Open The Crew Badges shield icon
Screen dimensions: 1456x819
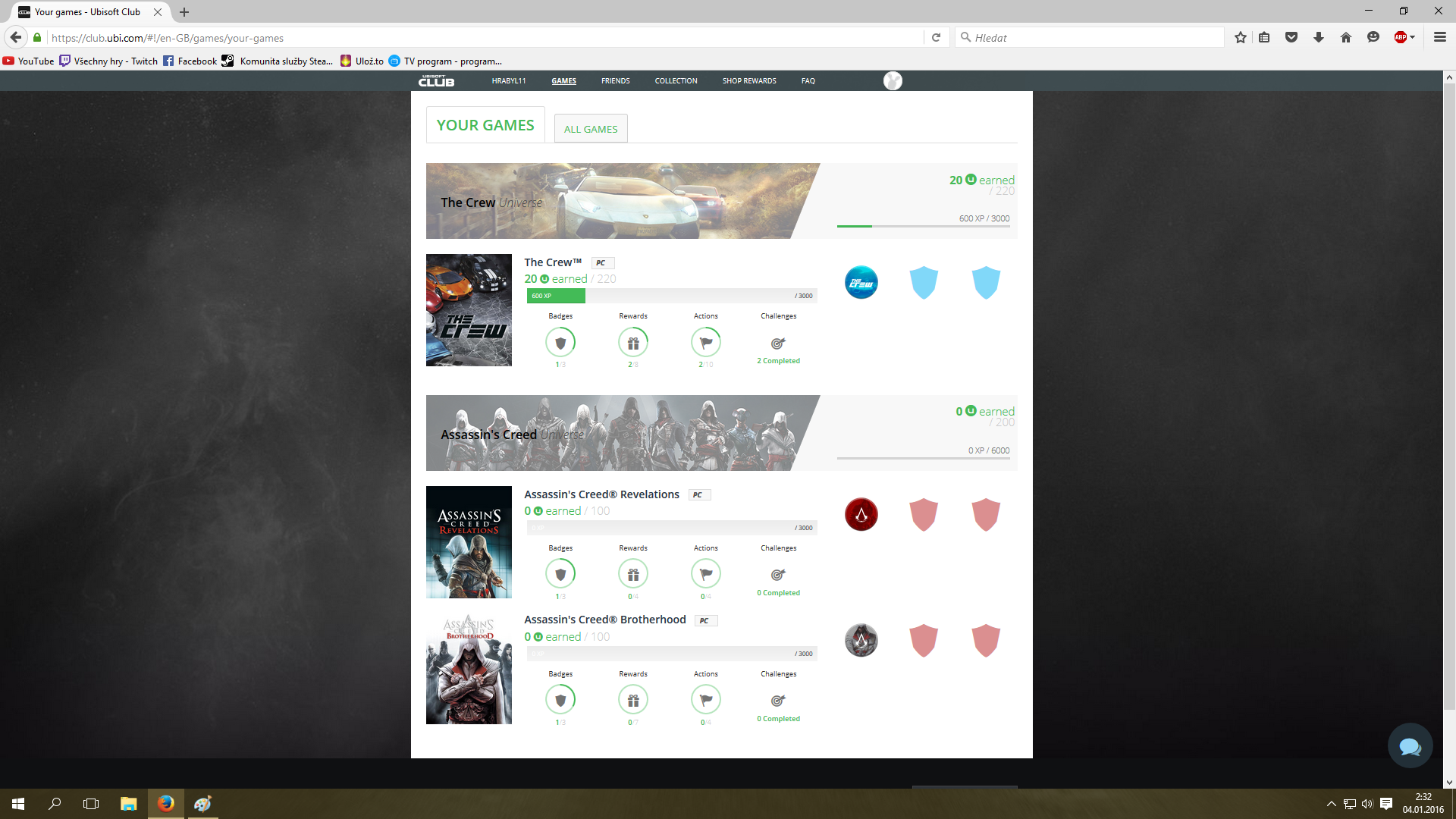point(560,343)
